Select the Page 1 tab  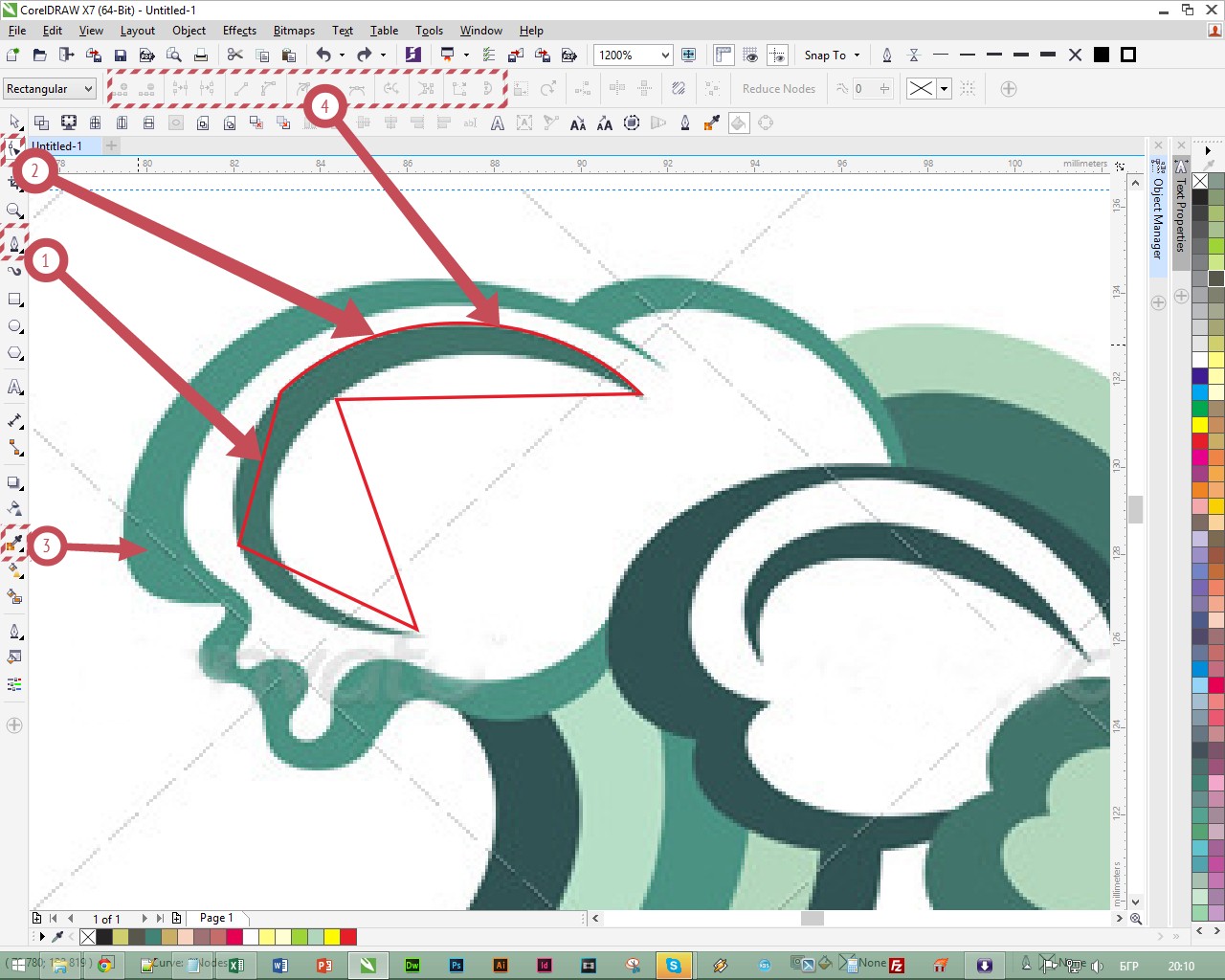[216, 918]
